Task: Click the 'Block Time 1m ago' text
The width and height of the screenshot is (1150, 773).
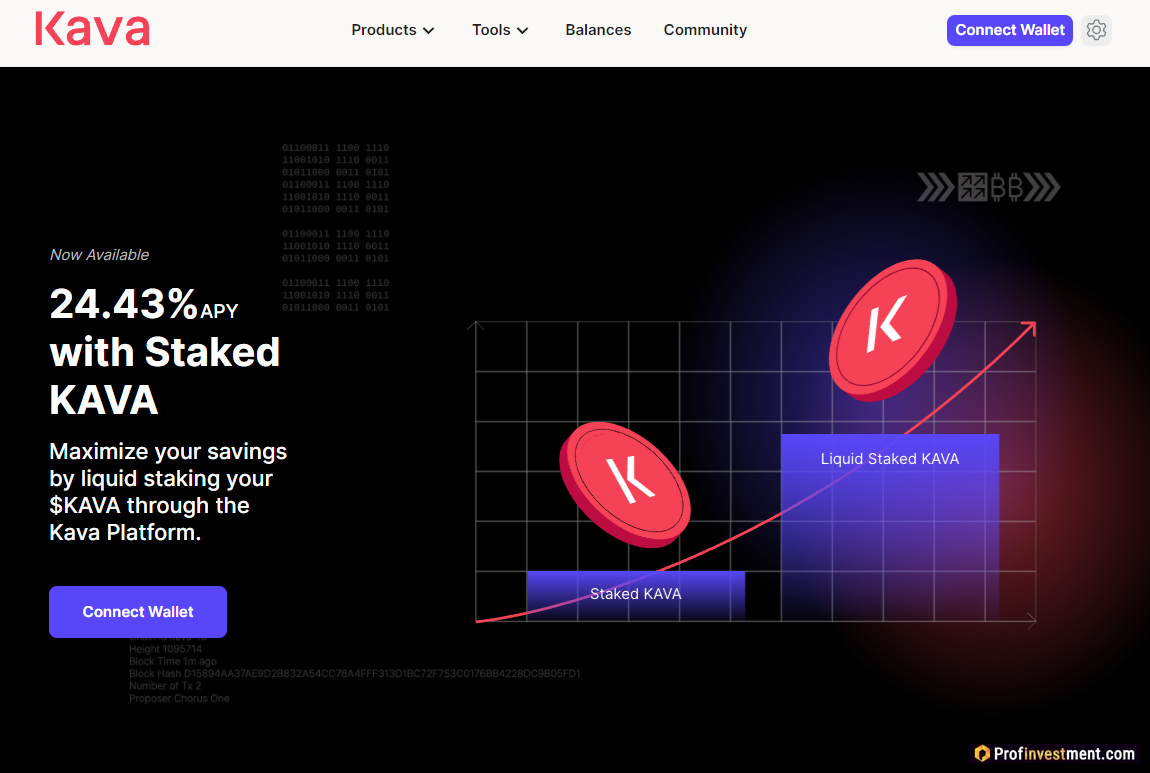Action: pyautogui.click(x=172, y=661)
